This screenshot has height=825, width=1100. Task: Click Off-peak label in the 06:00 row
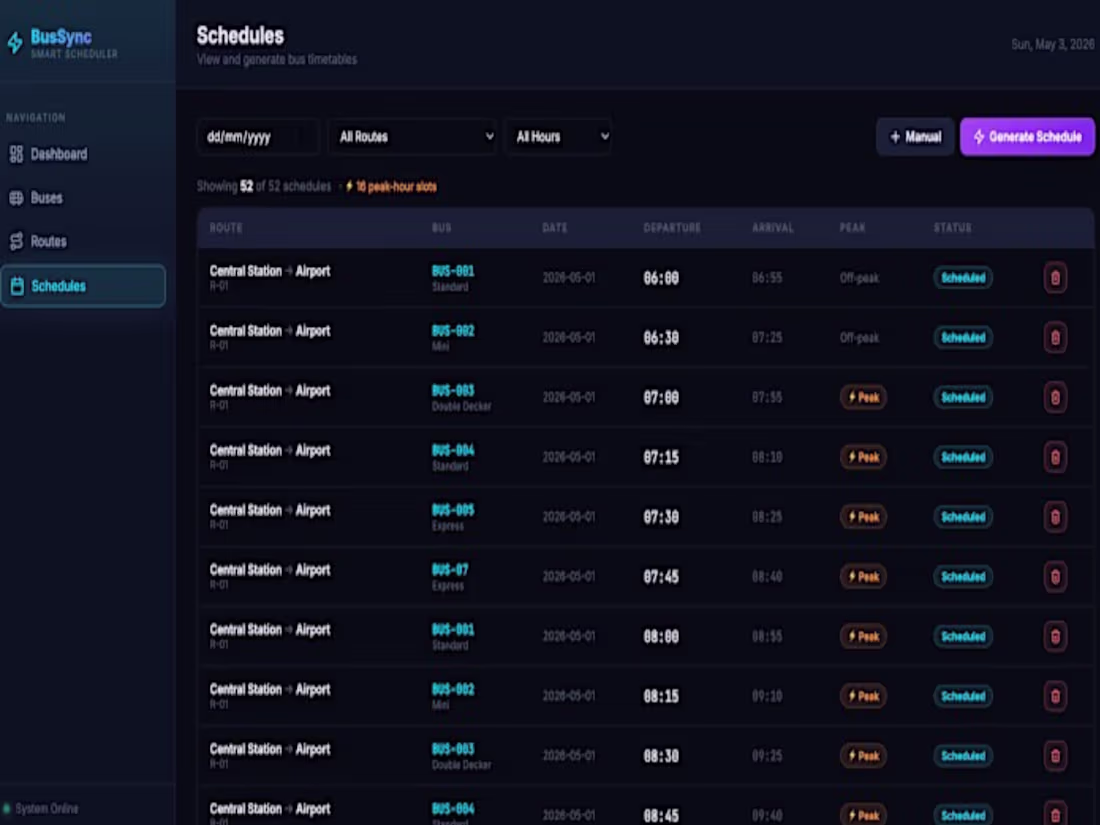click(859, 278)
